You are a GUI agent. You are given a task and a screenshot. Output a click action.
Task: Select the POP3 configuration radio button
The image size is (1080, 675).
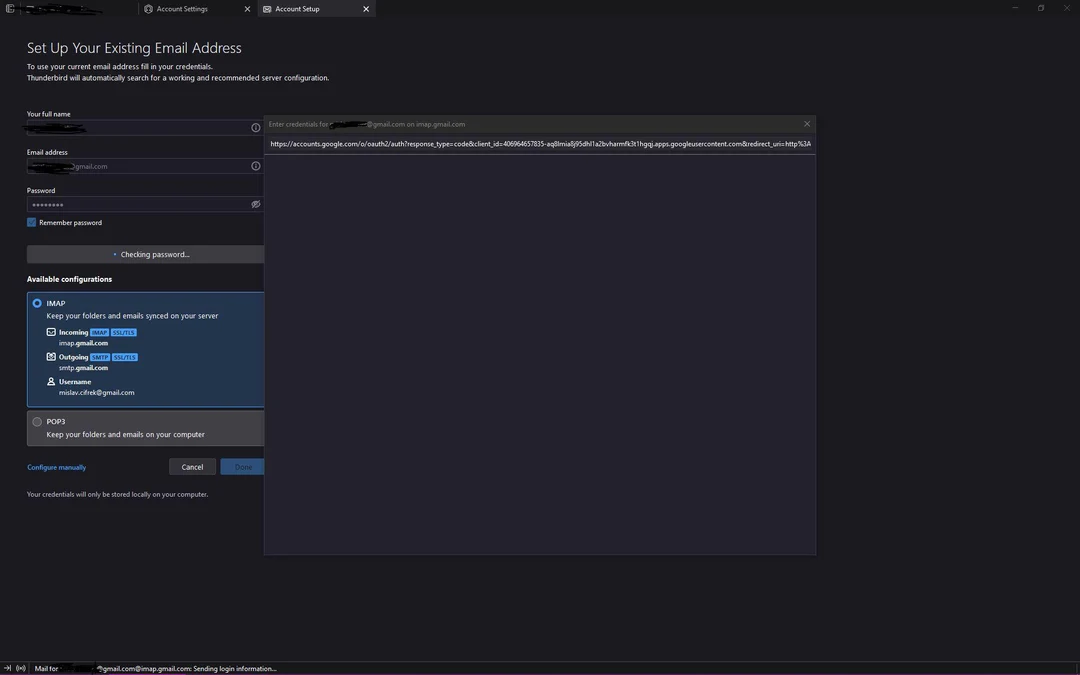coord(37,421)
